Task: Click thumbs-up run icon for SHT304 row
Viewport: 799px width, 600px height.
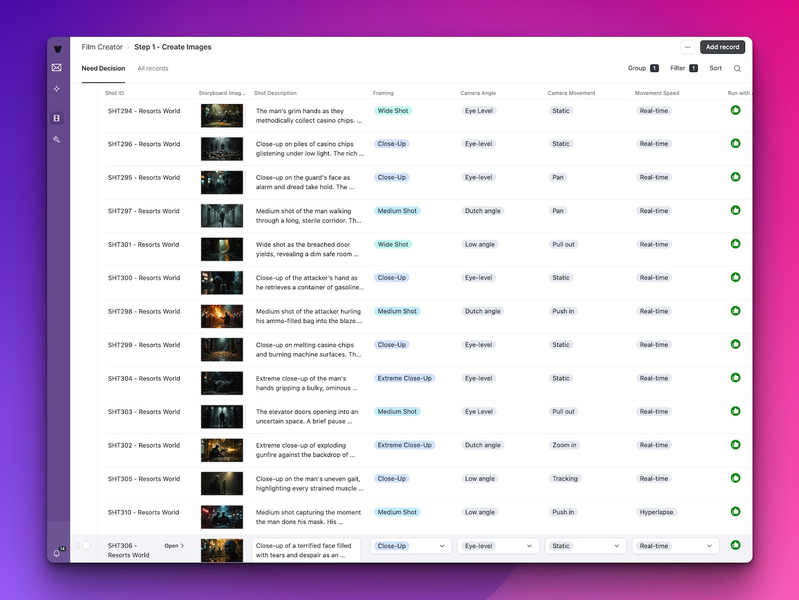Action: pos(735,378)
